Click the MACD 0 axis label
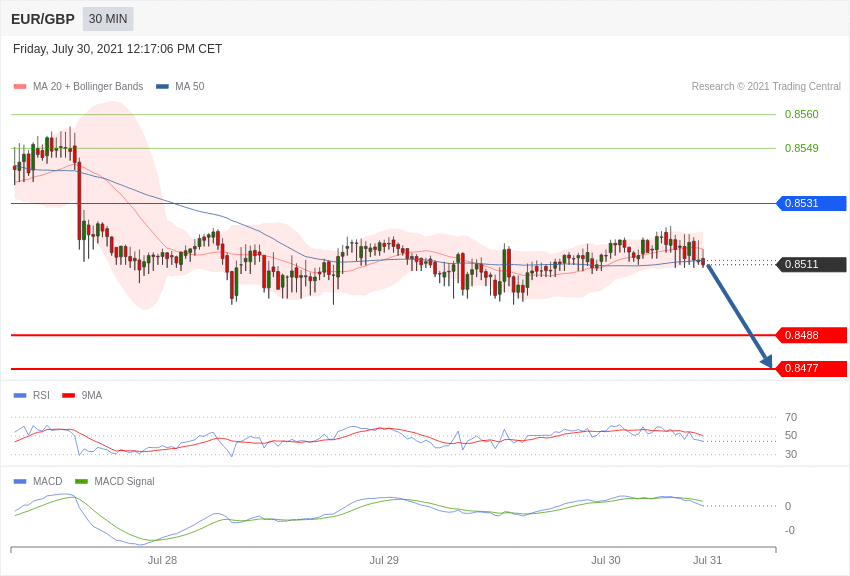 pyautogui.click(x=788, y=506)
